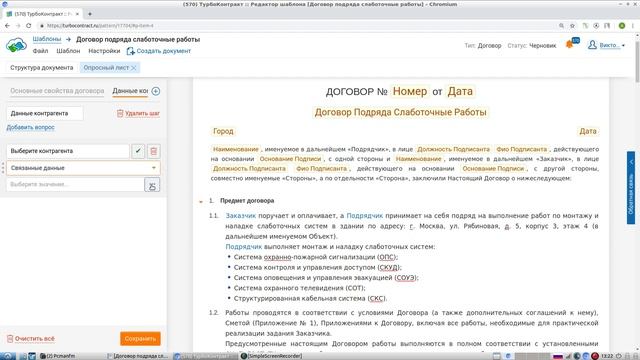
Task: Click the Создать документ link
Action: [x=164, y=51]
